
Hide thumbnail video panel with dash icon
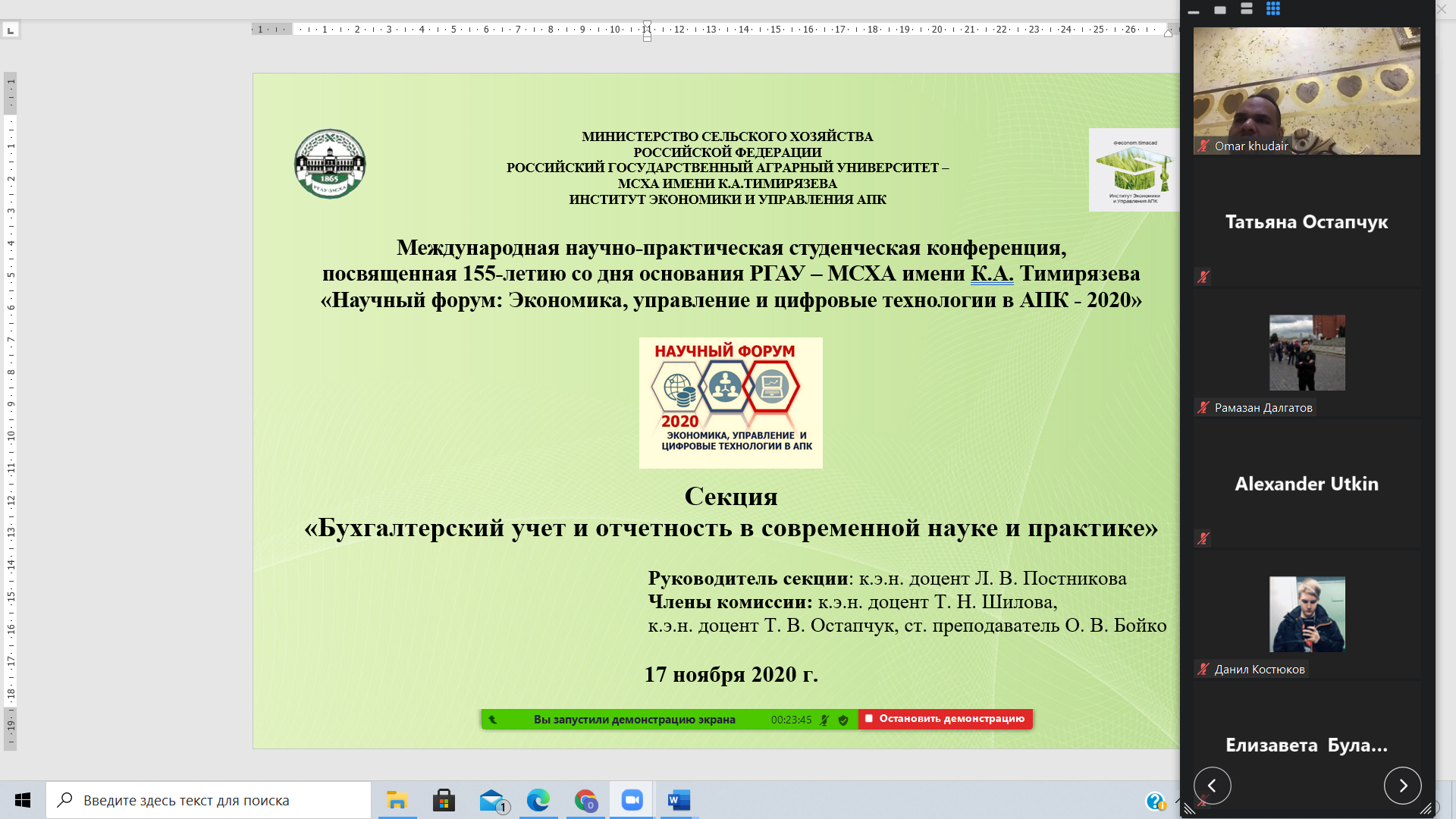1194,11
